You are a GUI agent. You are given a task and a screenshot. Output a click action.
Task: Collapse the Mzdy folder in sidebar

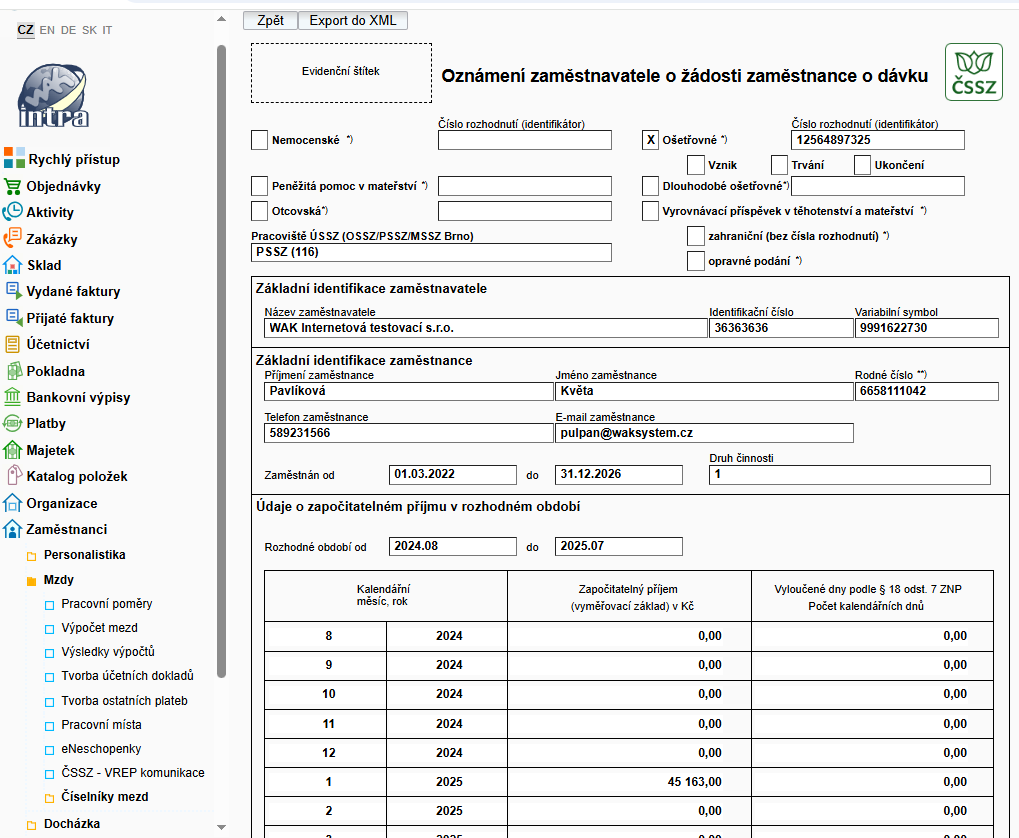click(x=31, y=580)
